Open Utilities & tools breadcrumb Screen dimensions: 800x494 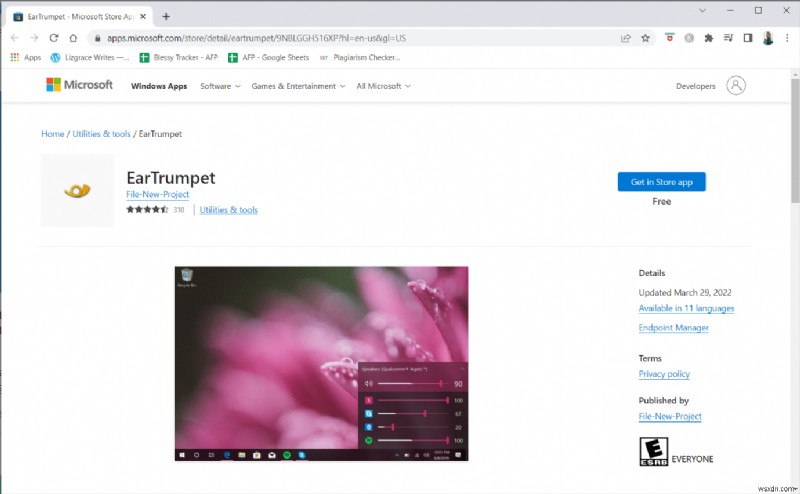click(102, 134)
